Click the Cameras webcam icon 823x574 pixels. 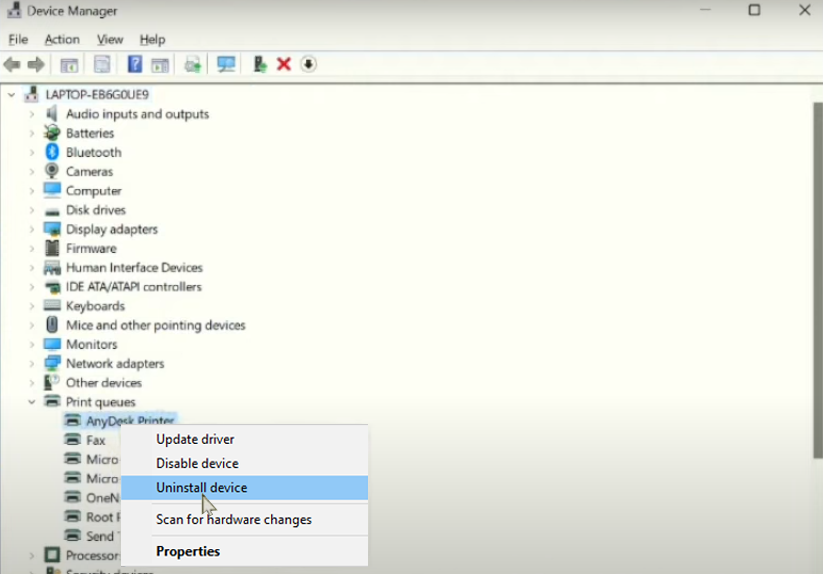tap(52, 171)
